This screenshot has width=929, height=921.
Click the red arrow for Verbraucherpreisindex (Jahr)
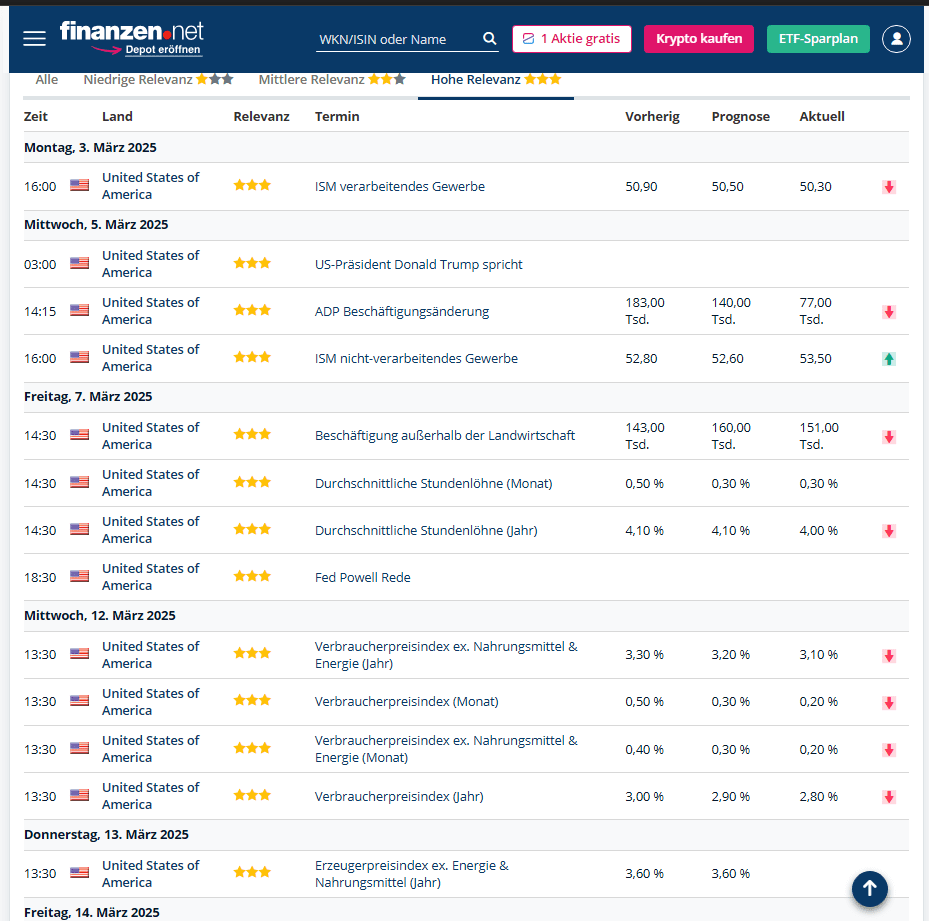(889, 797)
